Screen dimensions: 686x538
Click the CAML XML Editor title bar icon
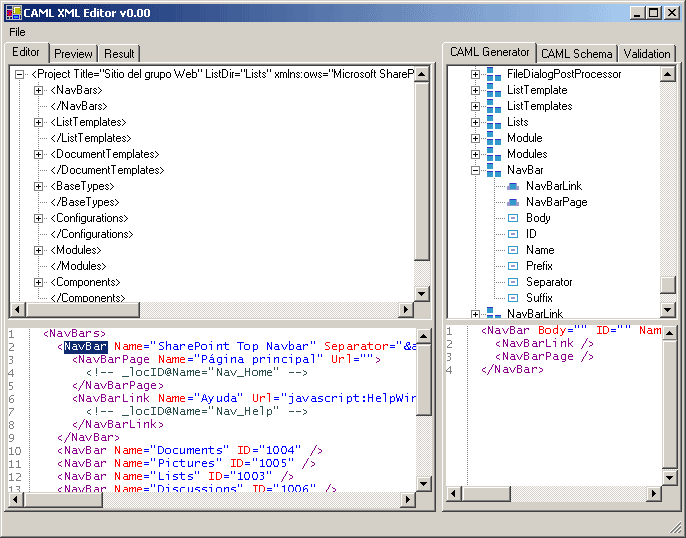coord(14,13)
